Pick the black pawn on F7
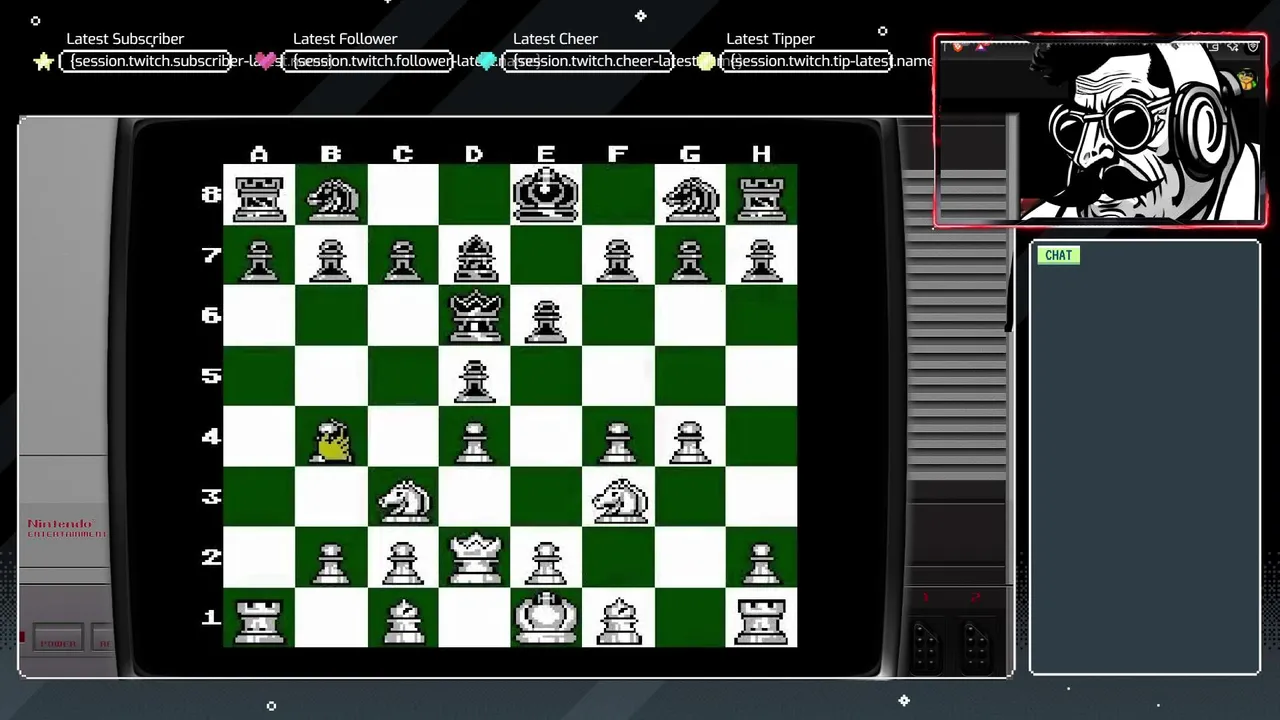The height and width of the screenshot is (720, 1280). coord(618,259)
